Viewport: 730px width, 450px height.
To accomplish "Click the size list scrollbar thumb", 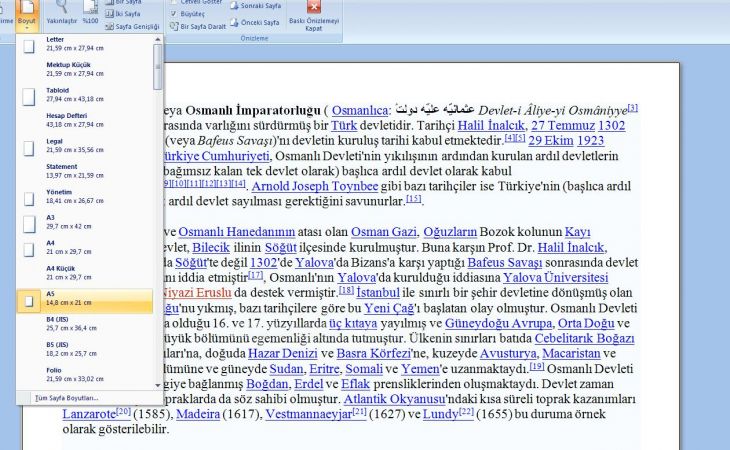I will (158, 67).
